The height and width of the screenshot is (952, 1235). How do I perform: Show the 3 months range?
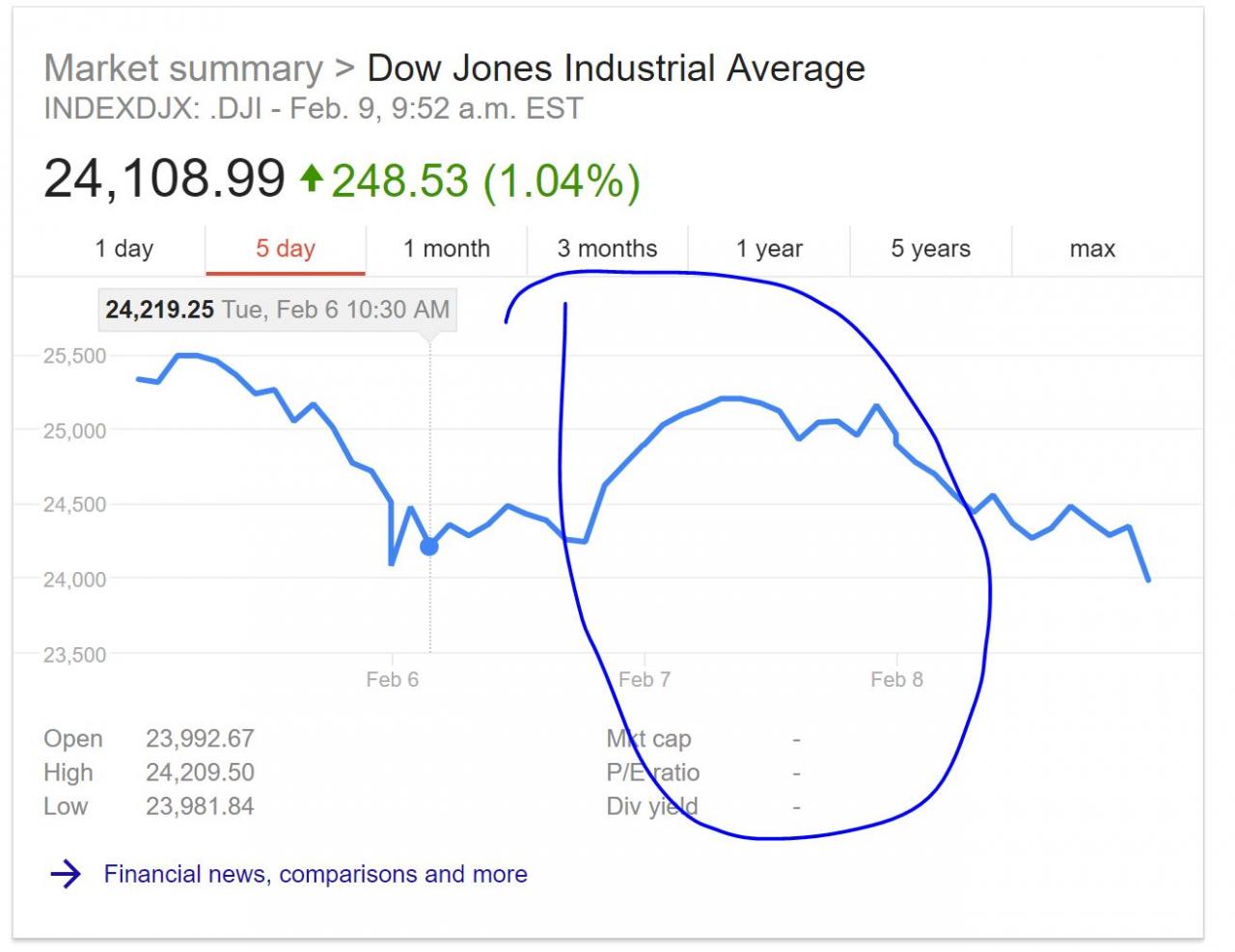pyautogui.click(x=607, y=249)
